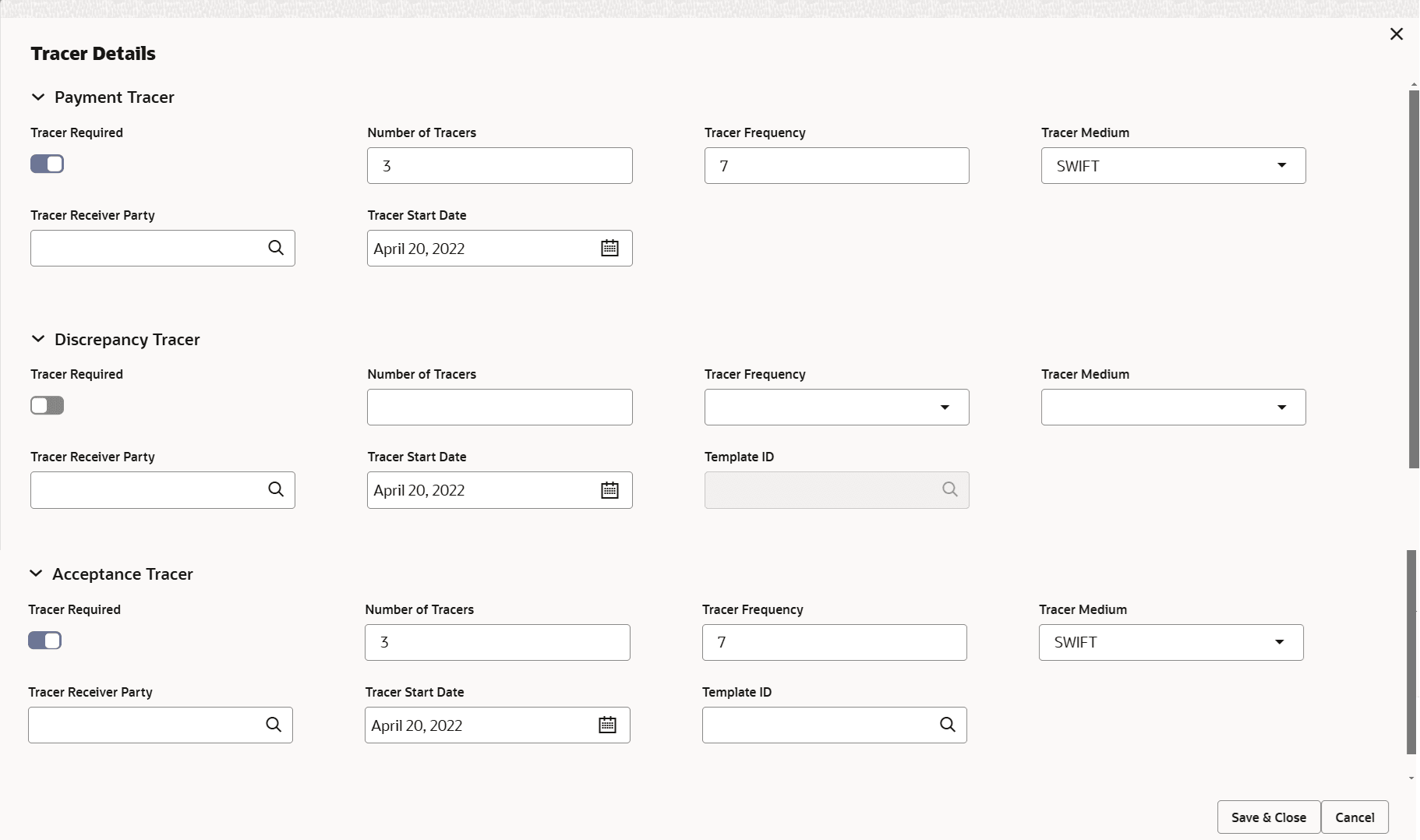Search Payment Tracer Receiver Party
The height and width of the screenshot is (840, 1420).
pos(276,248)
